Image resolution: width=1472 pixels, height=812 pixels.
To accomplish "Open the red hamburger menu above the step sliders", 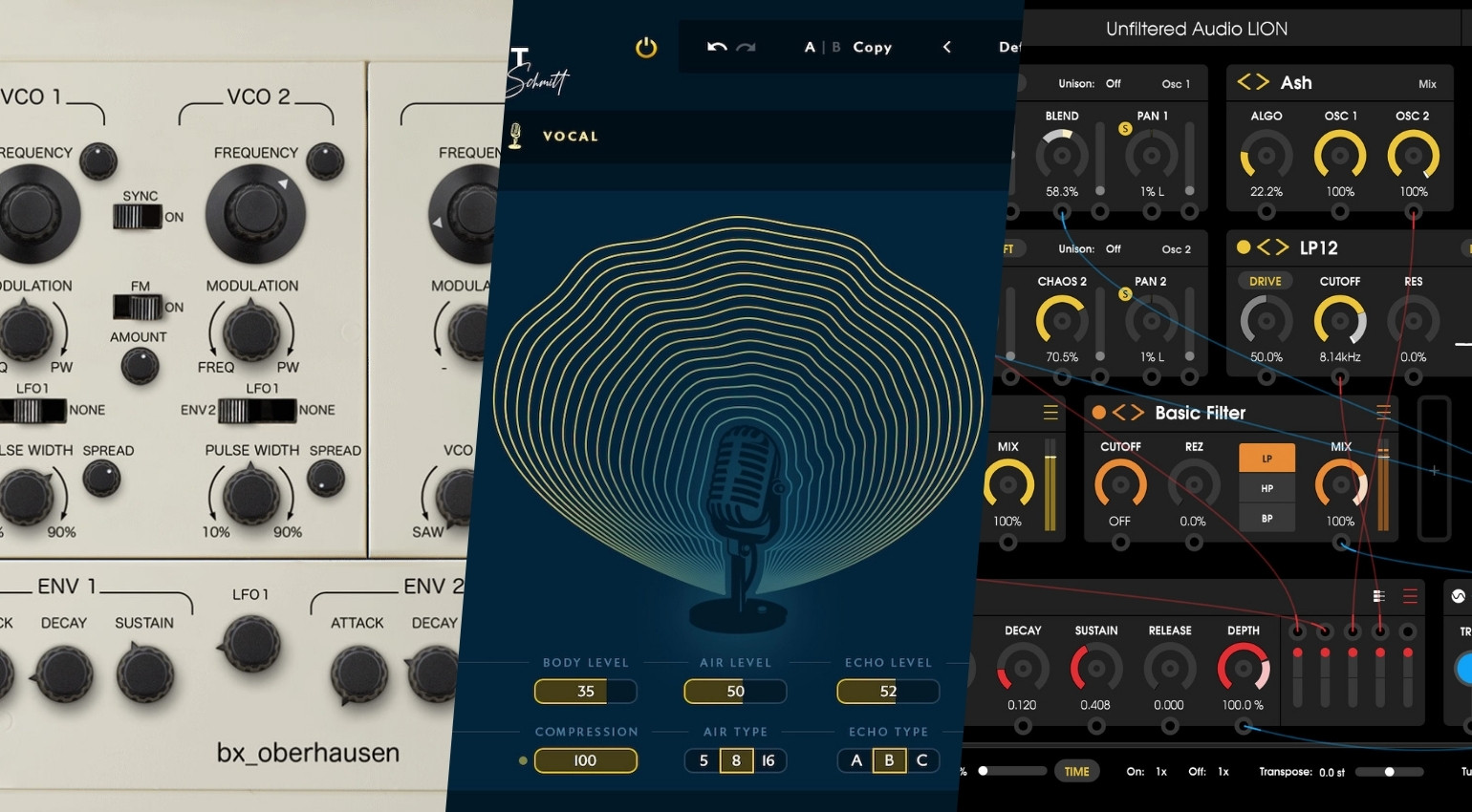I will coord(1410,595).
